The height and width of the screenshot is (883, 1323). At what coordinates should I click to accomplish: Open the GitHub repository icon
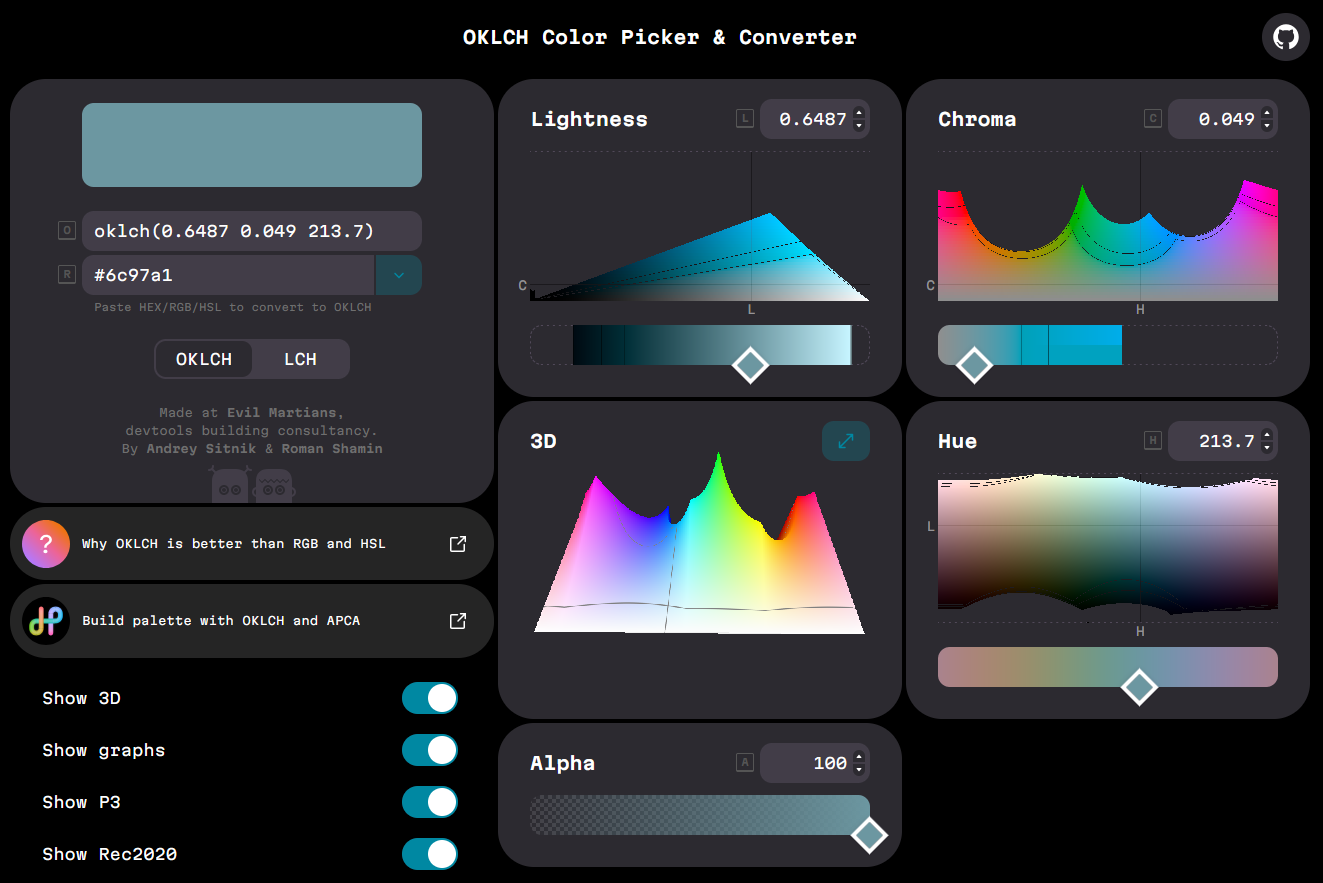click(x=1285, y=38)
